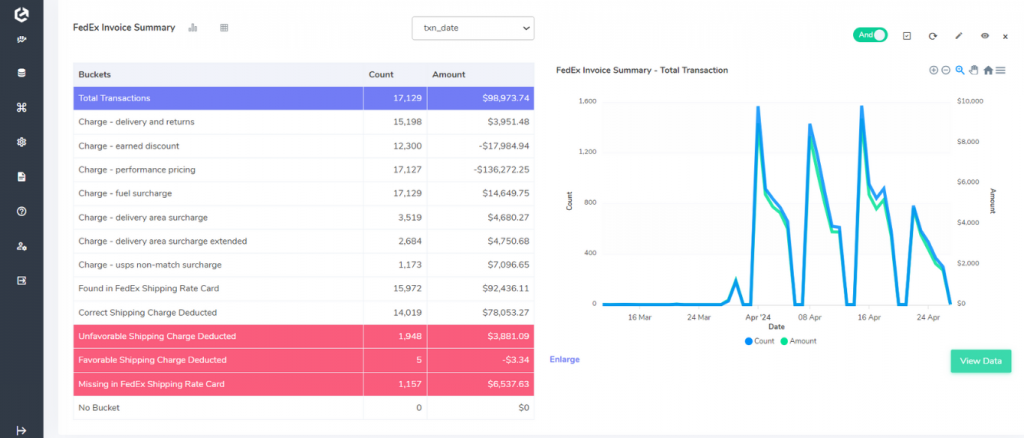
Task: Close the FedEx Invoice Summary panel
Action: pos(1006,37)
